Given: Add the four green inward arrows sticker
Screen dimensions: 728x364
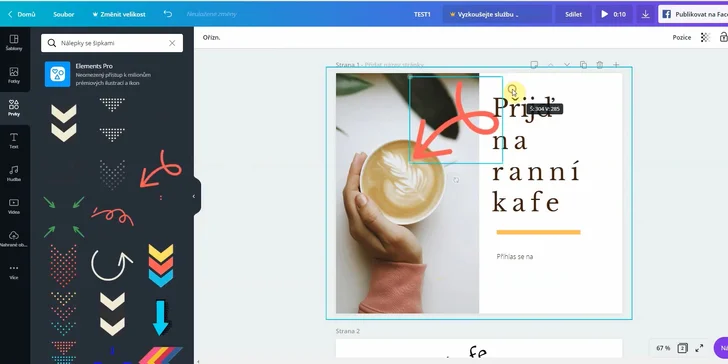Looking at the screenshot, I should point(64,217).
